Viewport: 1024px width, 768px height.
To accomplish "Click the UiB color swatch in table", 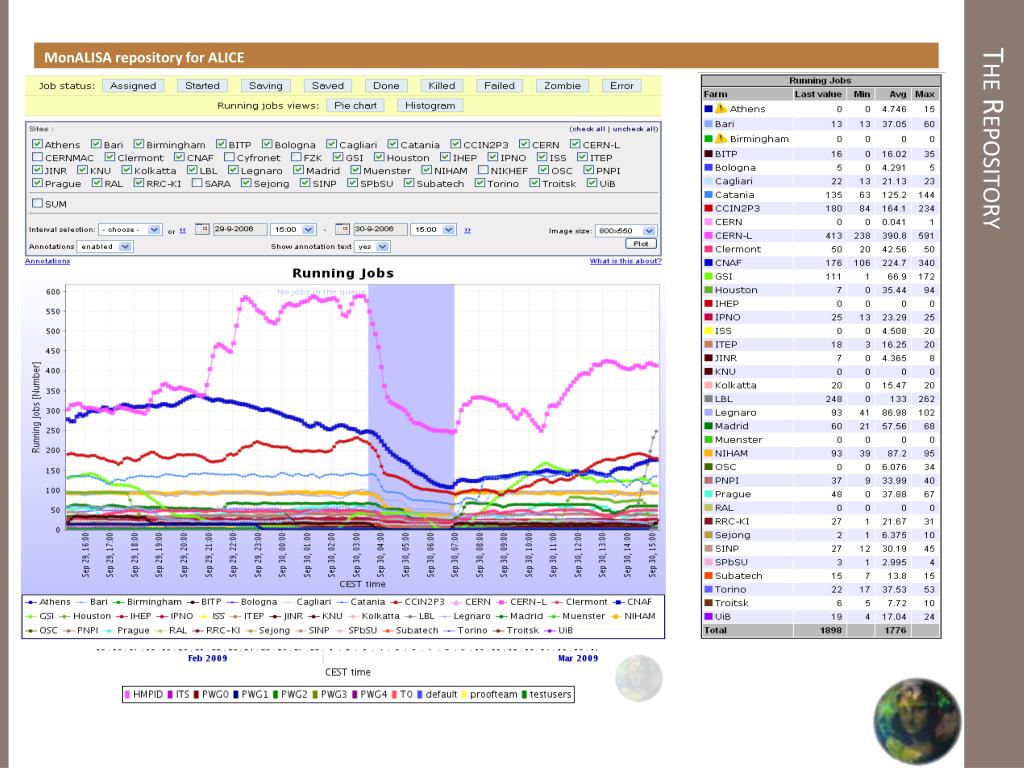I will click(709, 616).
